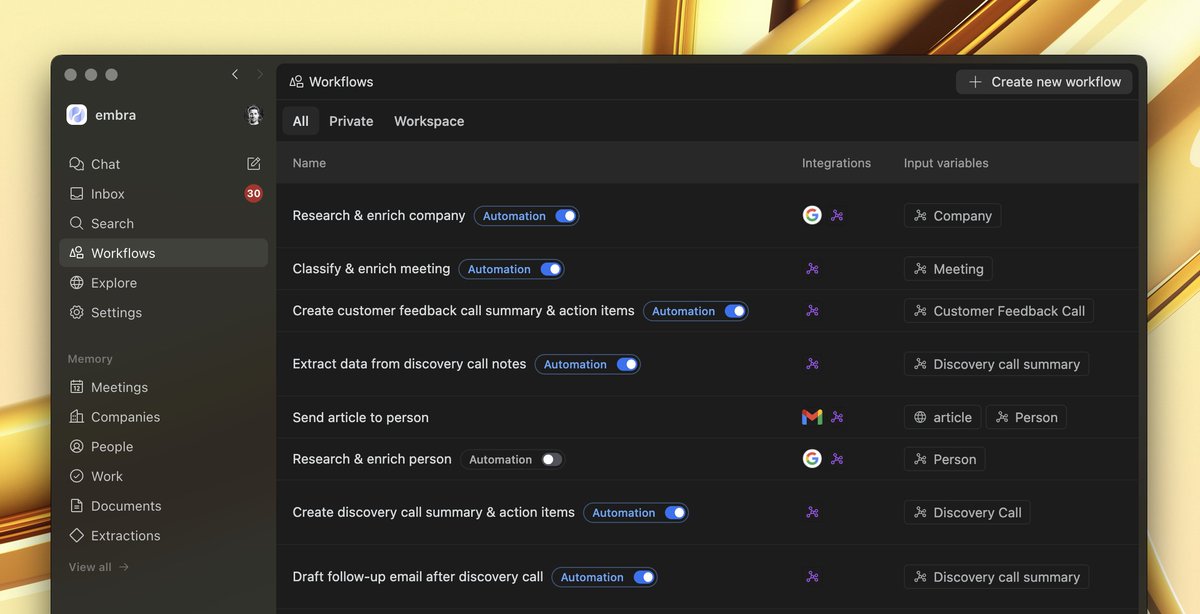Click purple integration icon in Classify & enrich meeting row
The width and height of the screenshot is (1200, 614).
pyautogui.click(x=812, y=269)
